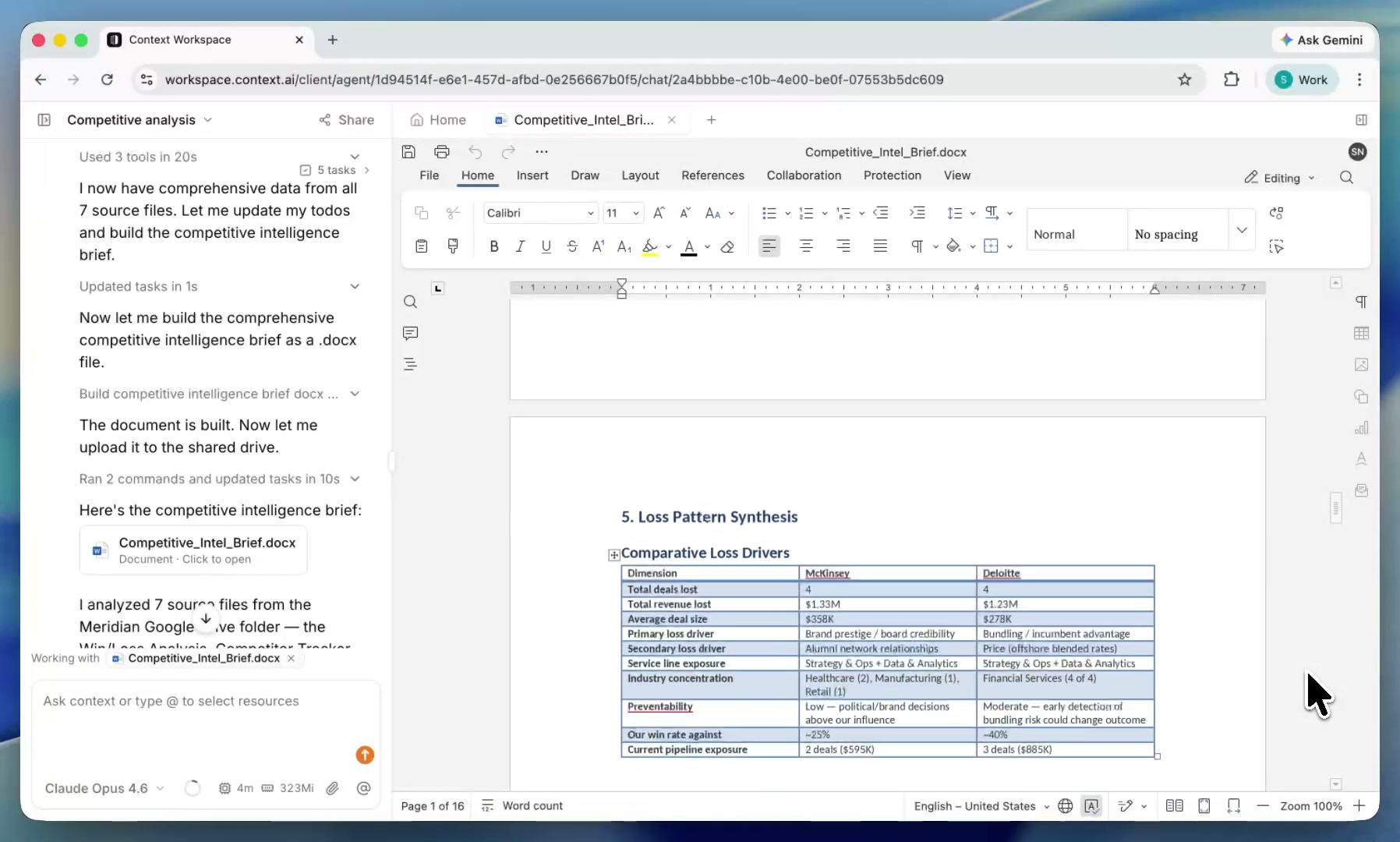Toggle strikethrough formatting

[572, 246]
